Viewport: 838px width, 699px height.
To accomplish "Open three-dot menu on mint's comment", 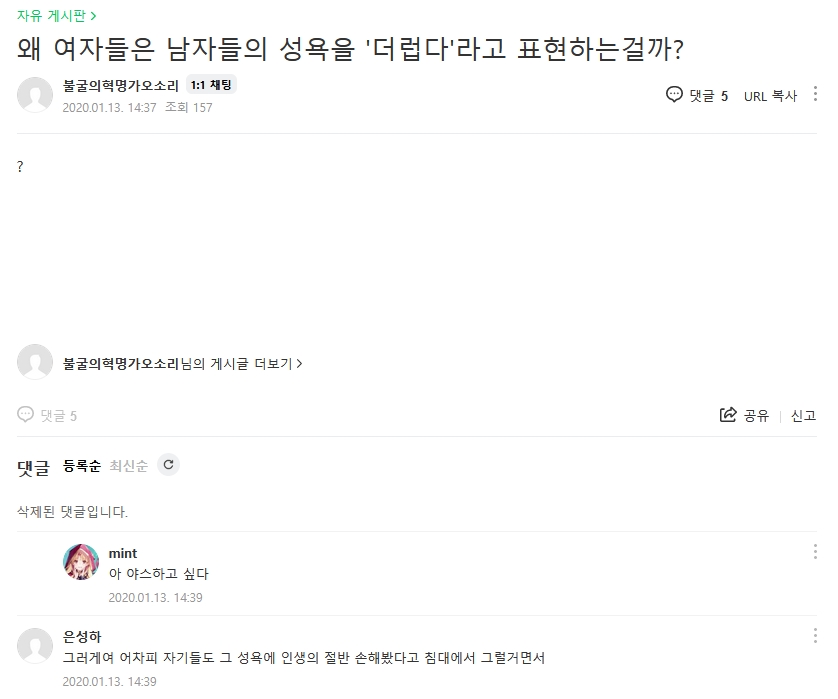I will tap(816, 552).
